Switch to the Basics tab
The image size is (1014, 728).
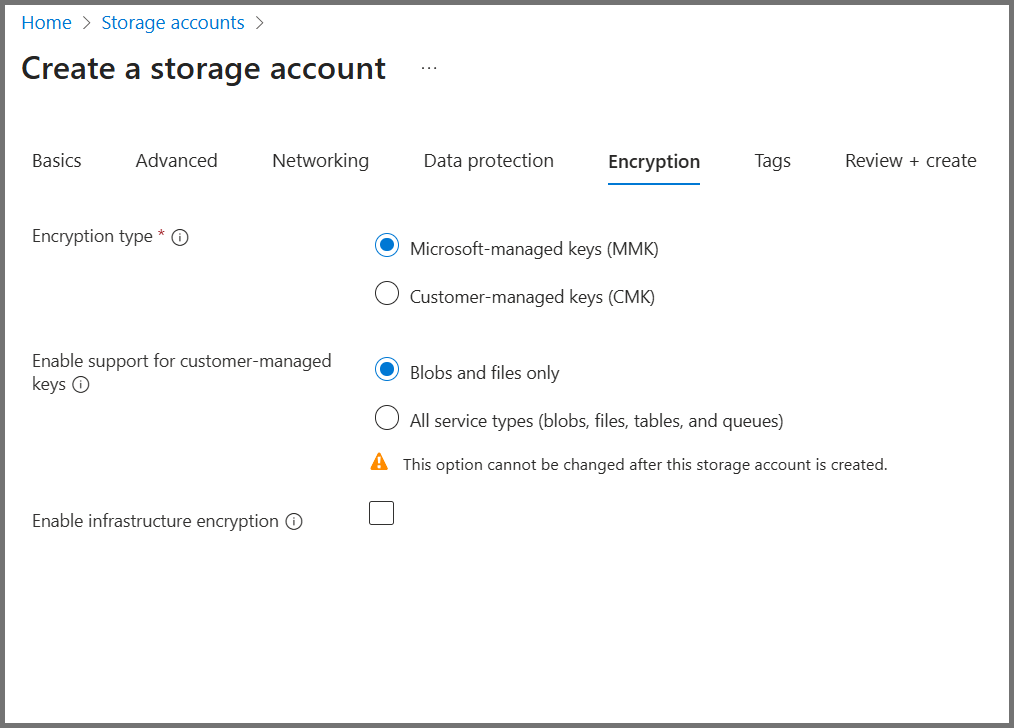click(x=57, y=161)
